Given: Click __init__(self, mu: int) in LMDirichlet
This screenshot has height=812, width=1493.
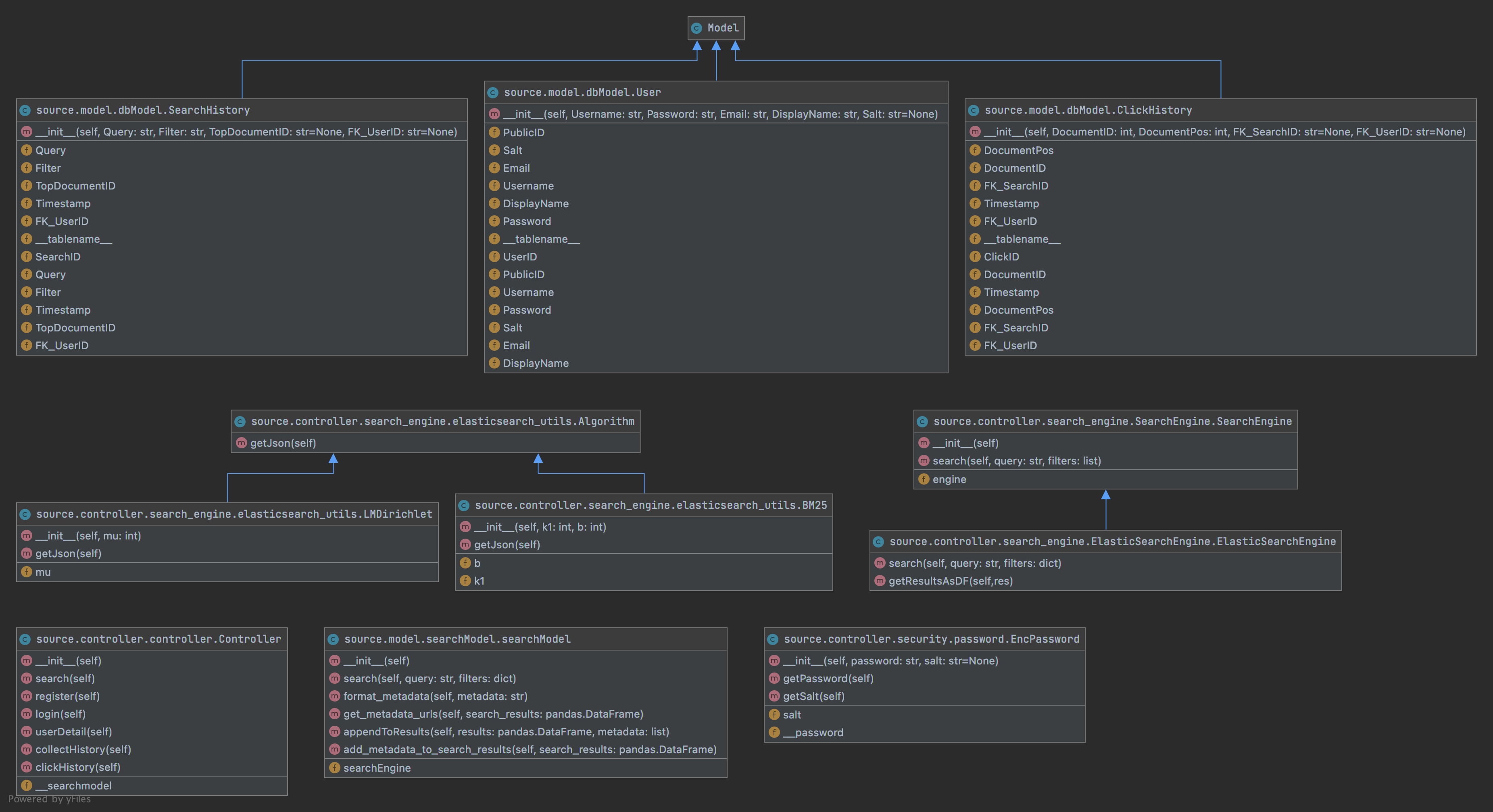Looking at the screenshot, I should click(x=88, y=535).
